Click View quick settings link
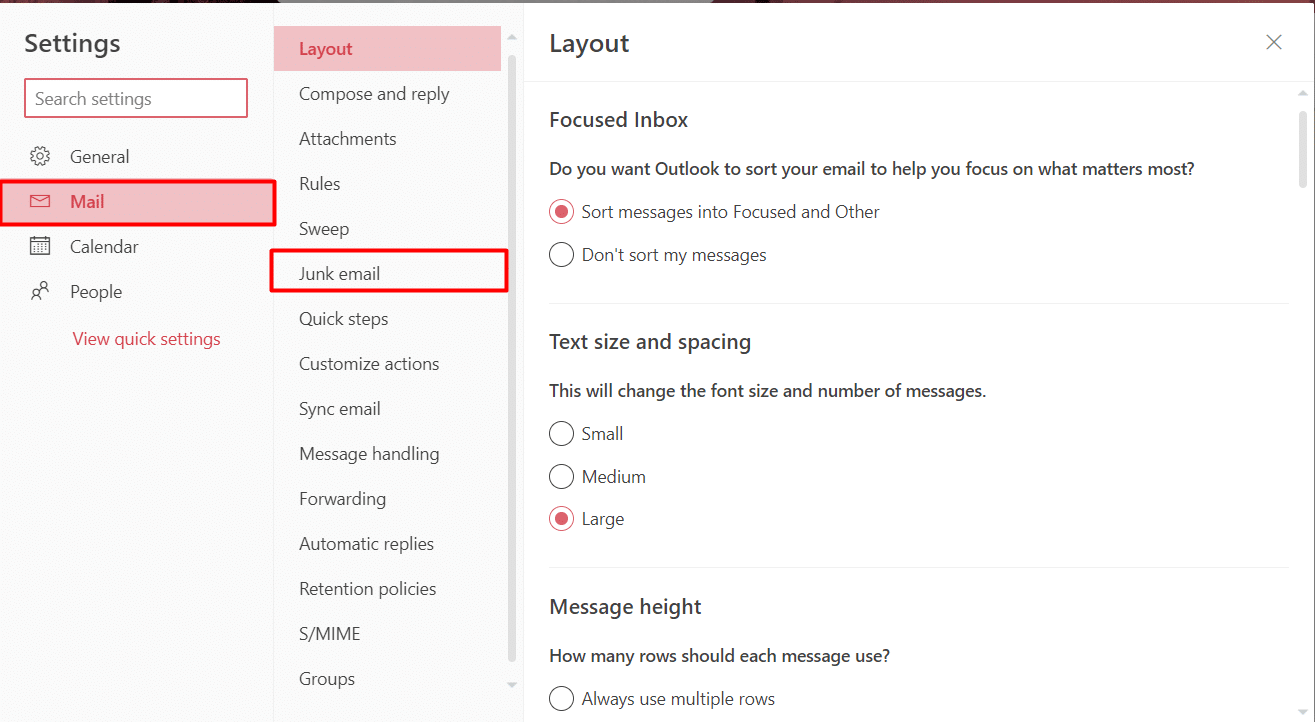1315x722 pixels. (x=147, y=339)
